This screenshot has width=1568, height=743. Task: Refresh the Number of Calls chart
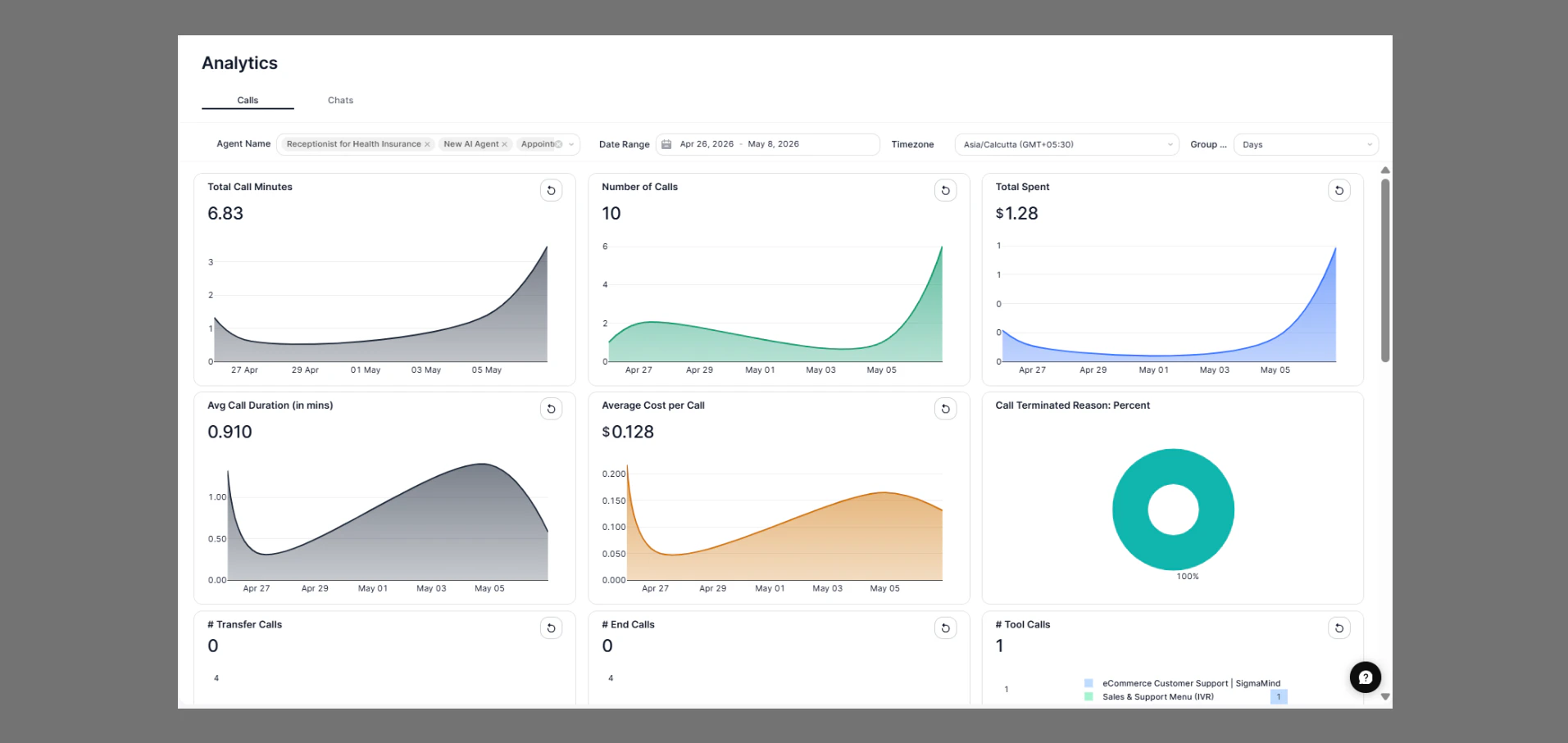click(x=945, y=191)
